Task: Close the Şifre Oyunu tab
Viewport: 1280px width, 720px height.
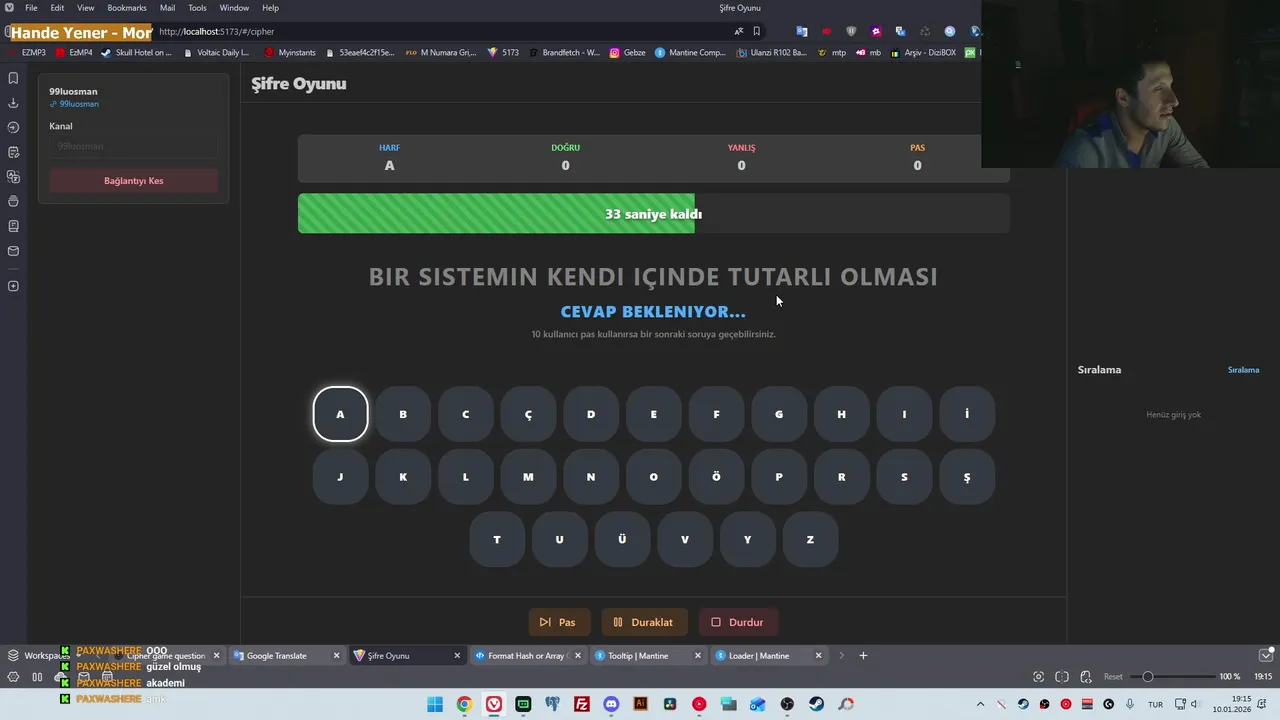Action: (x=457, y=656)
